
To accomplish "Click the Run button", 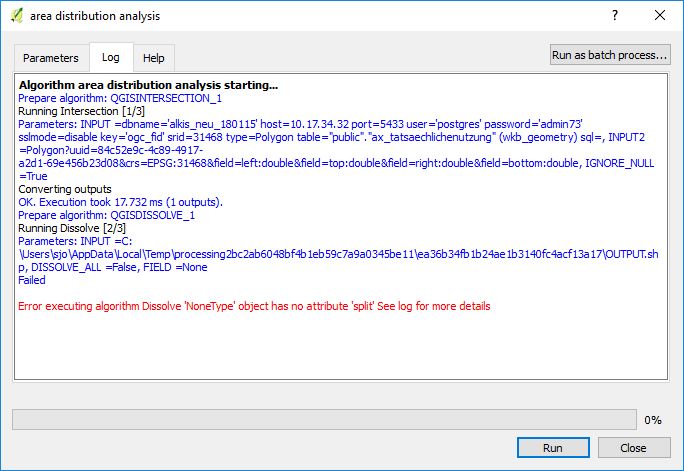I will (553, 448).
